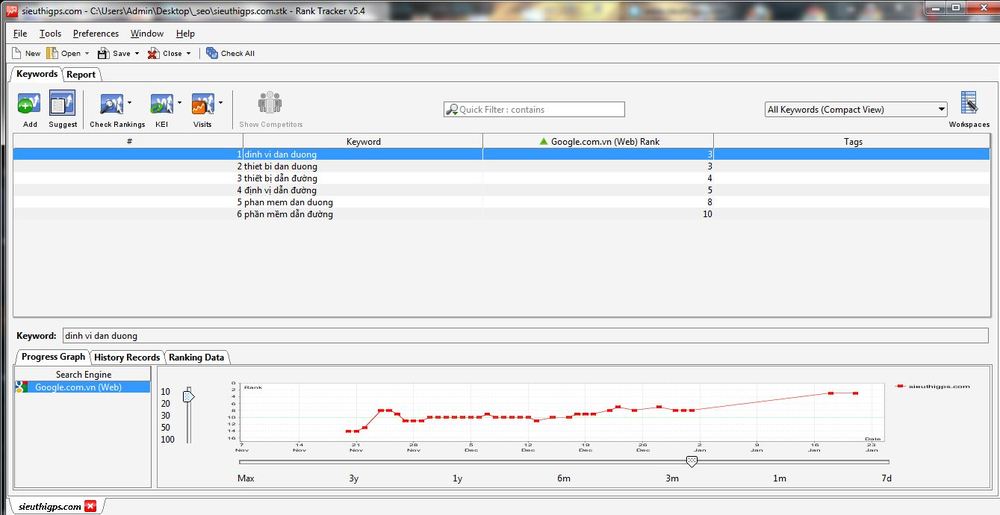Open the Workspaces icon
Viewport: 1000px width, 515px height.
coord(969,103)
